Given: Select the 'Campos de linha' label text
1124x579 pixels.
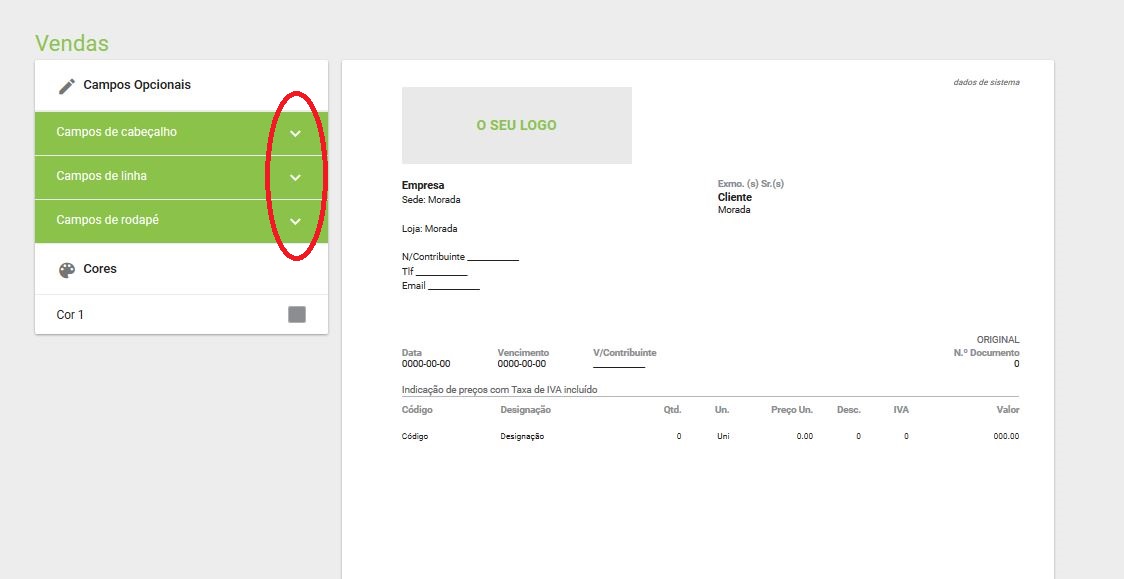Looking at the screenshot, I should click(102, 176).
